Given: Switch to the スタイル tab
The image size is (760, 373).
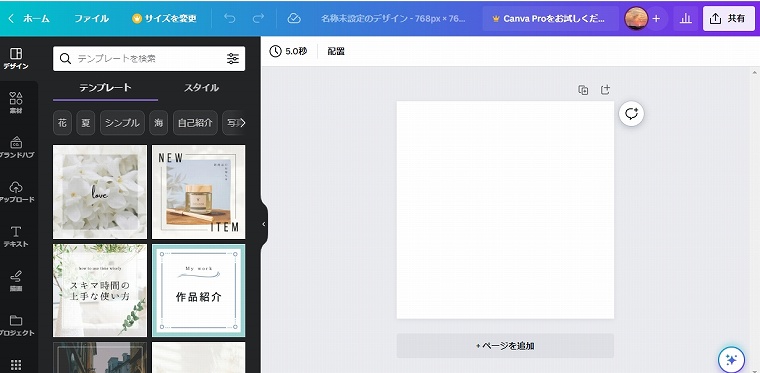Looking at the screenshot, I should tap(201, 88).
